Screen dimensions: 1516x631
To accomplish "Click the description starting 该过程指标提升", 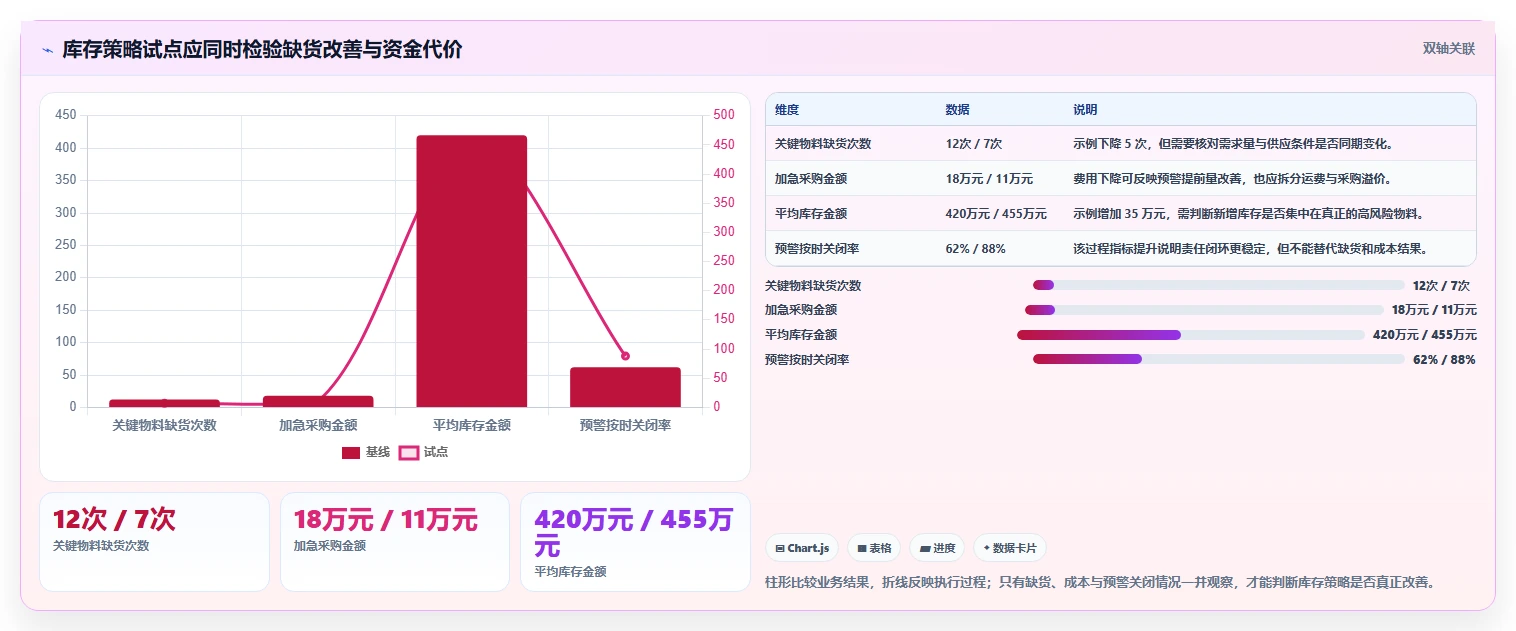I will (1250, 249).
